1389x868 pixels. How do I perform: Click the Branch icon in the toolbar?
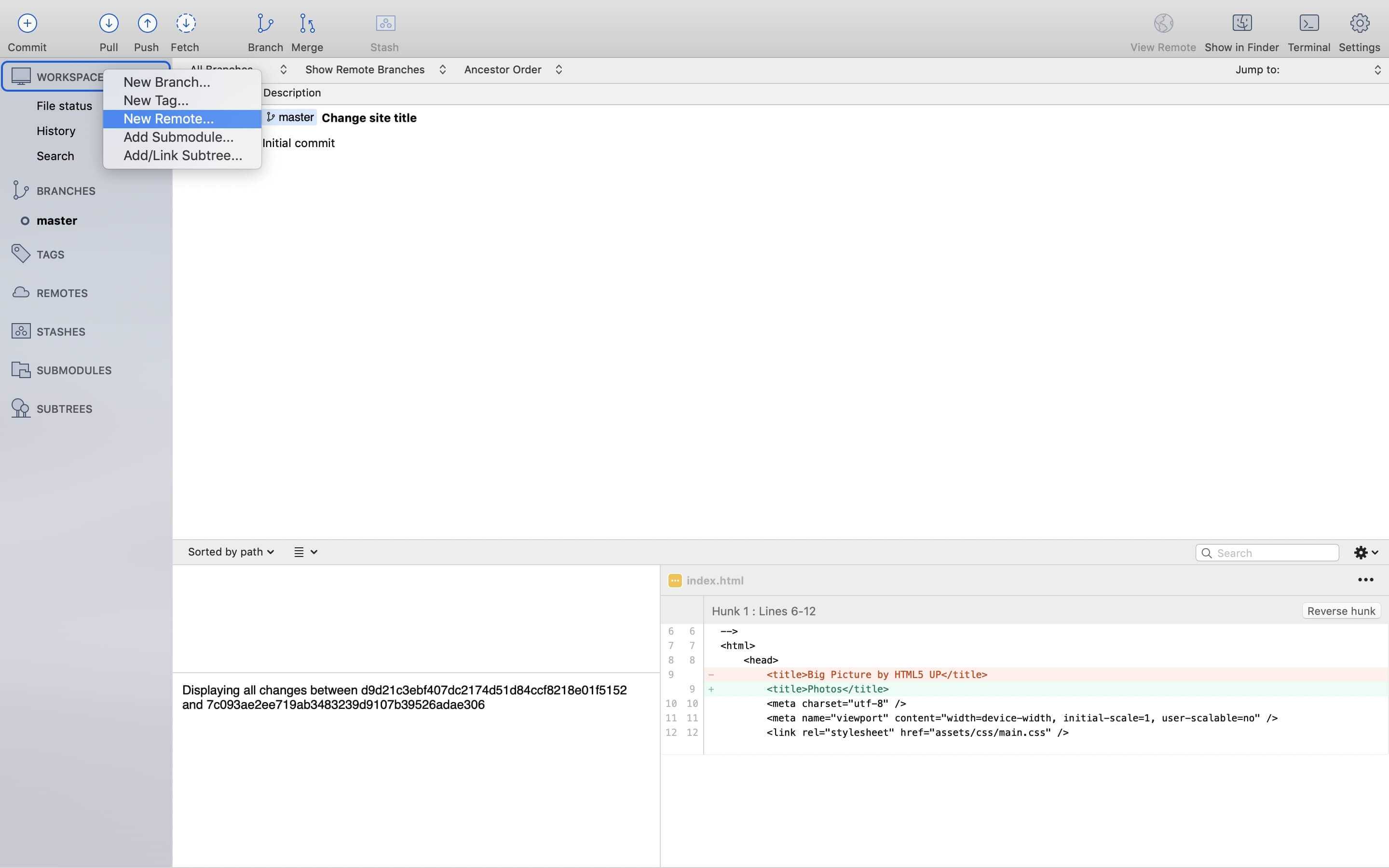(265, 23)
